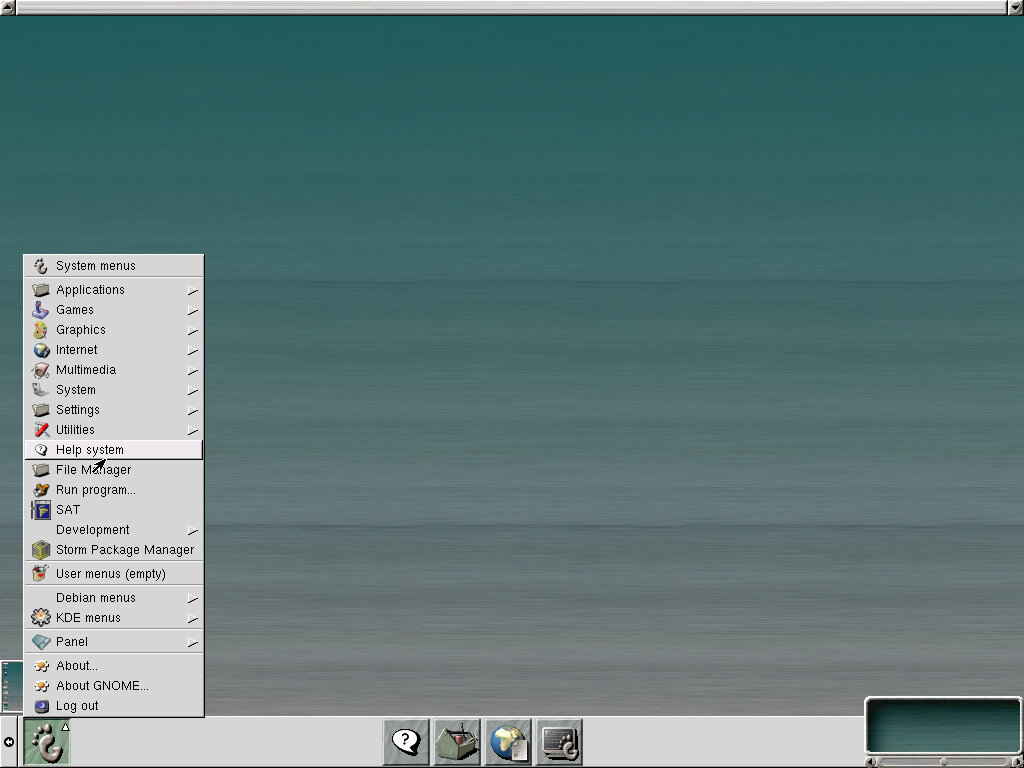The height and width of the screenshot is (768, 1024).
Task: Click the top-right corner scroll arrow
Action: tap(1015, 7)
